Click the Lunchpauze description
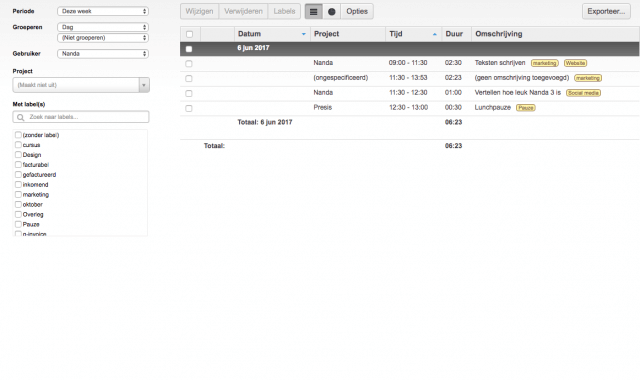This screenshot has height=380, width=640. (493, 107)
